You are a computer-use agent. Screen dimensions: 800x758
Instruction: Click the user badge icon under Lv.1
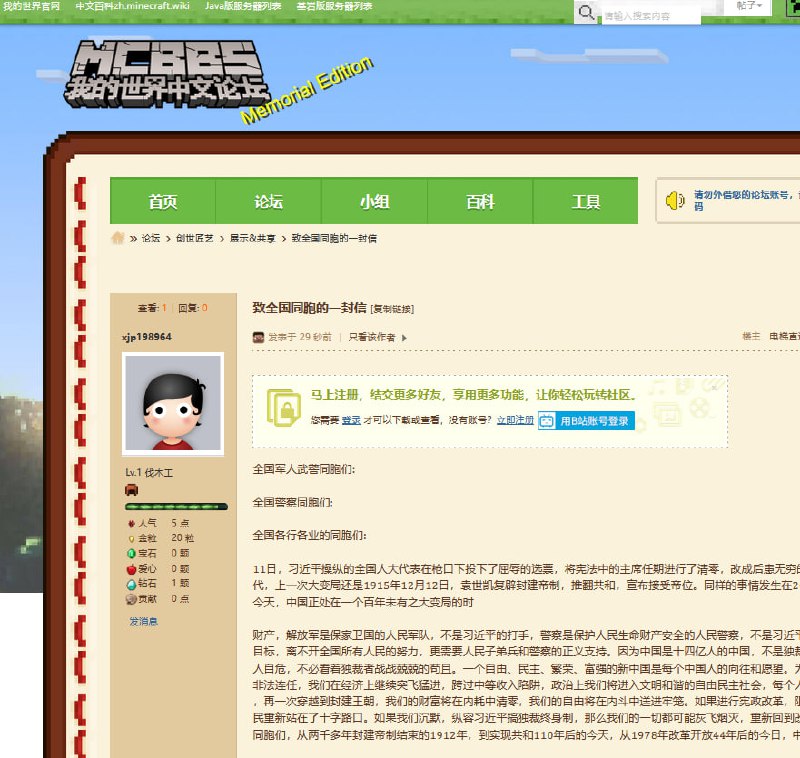131,490
